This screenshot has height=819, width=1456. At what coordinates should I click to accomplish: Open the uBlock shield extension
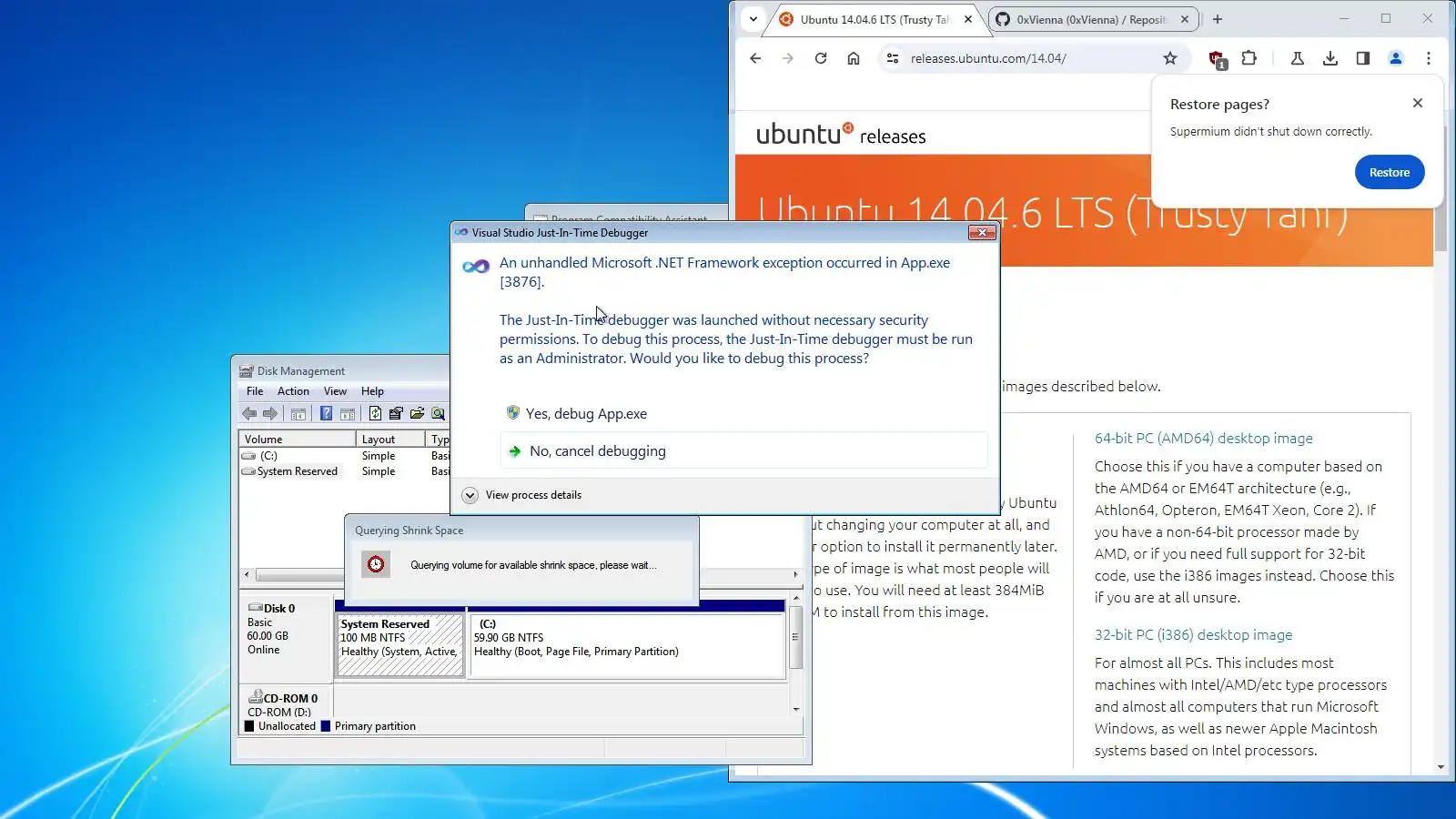[x=1217, y=59]
